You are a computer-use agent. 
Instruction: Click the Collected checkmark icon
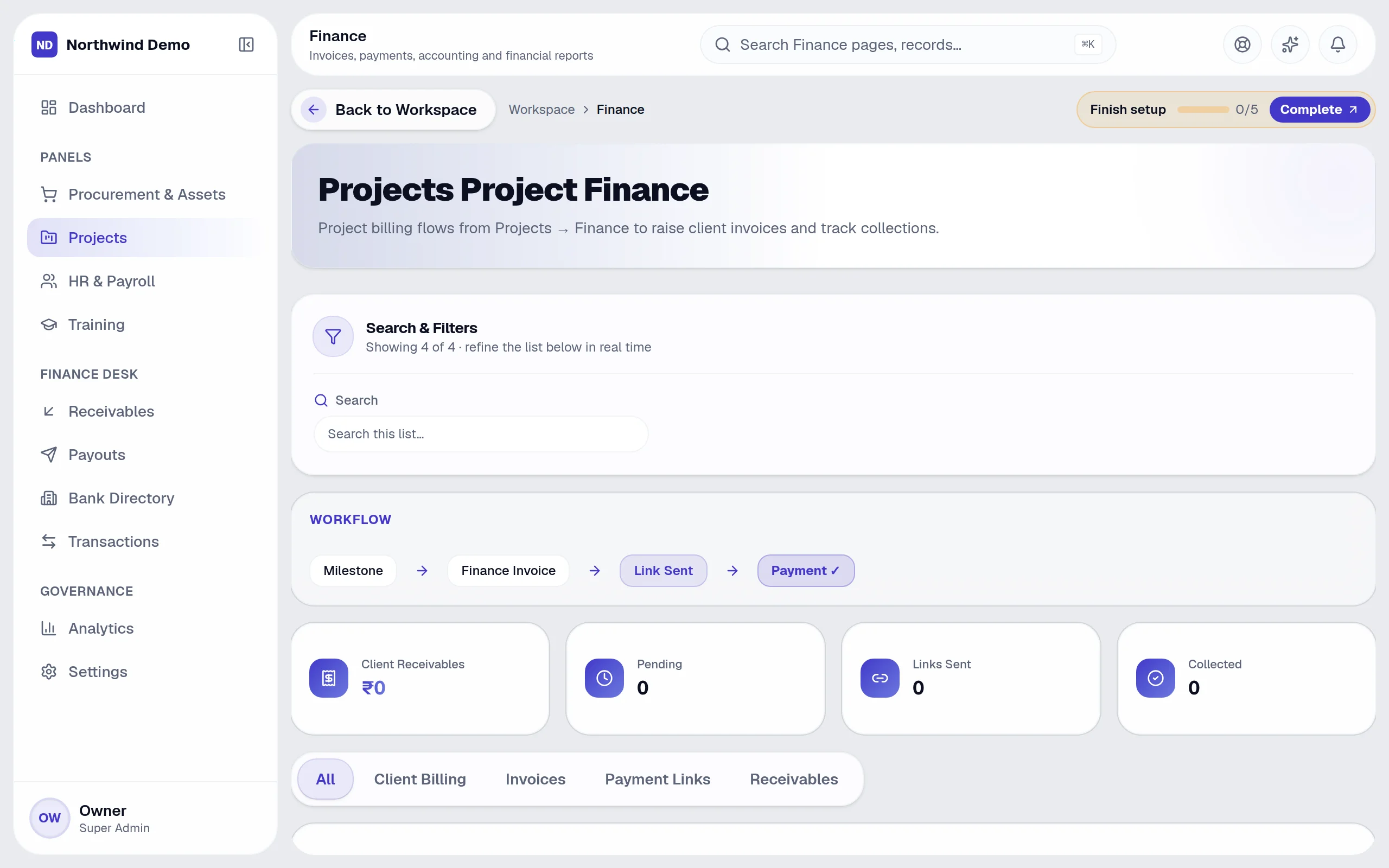click(x=1155, y=678)
